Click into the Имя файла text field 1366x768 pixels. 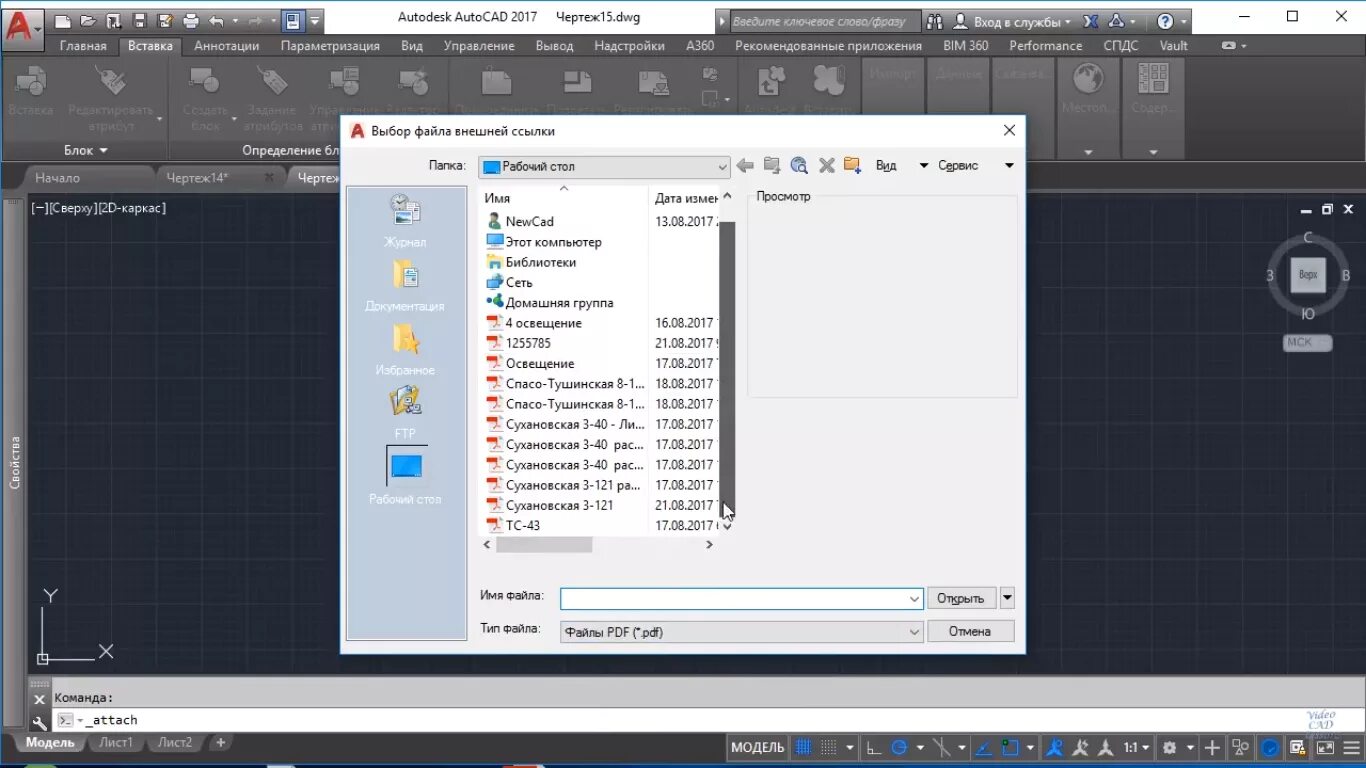[733, 598]
